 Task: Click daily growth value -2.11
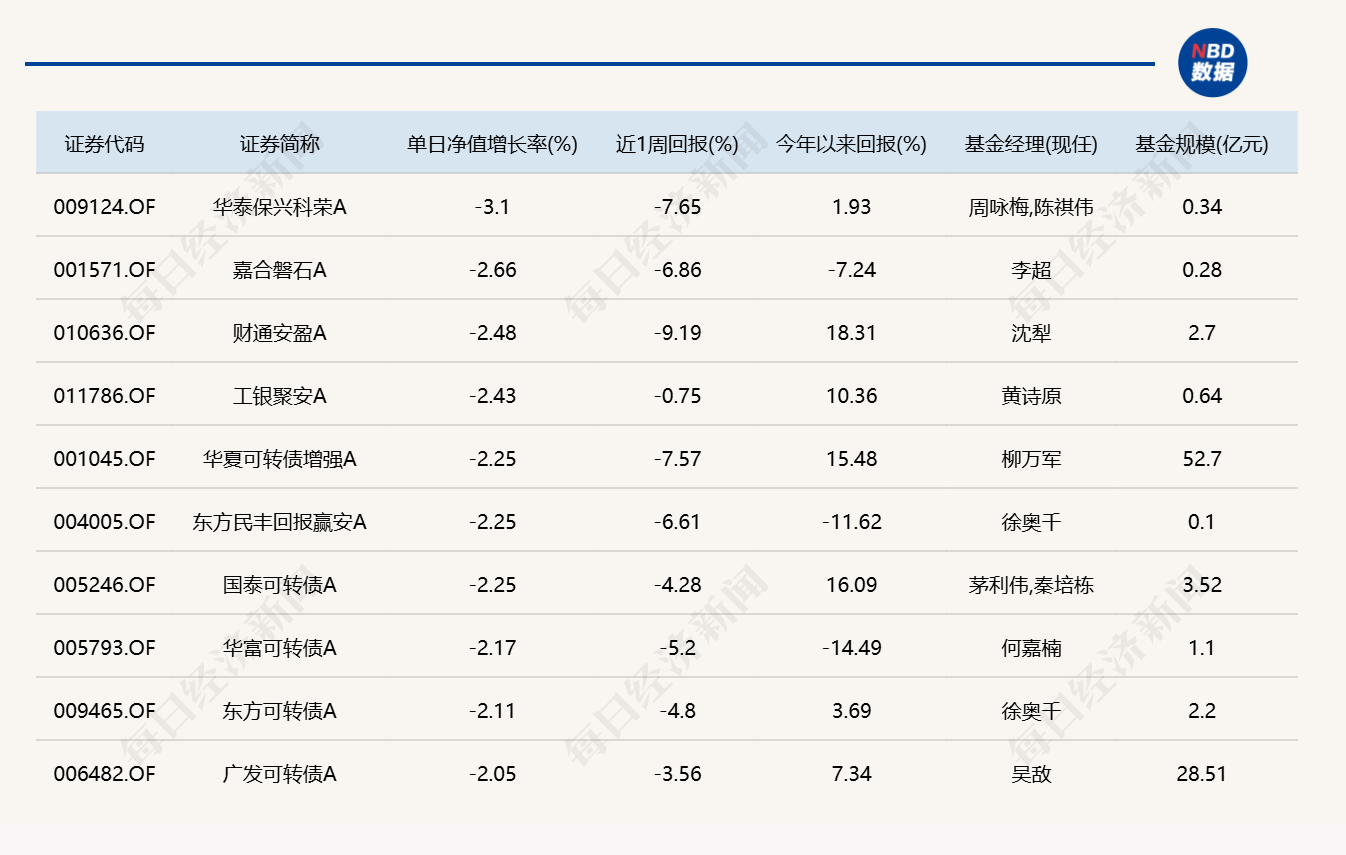pos(493,711)
